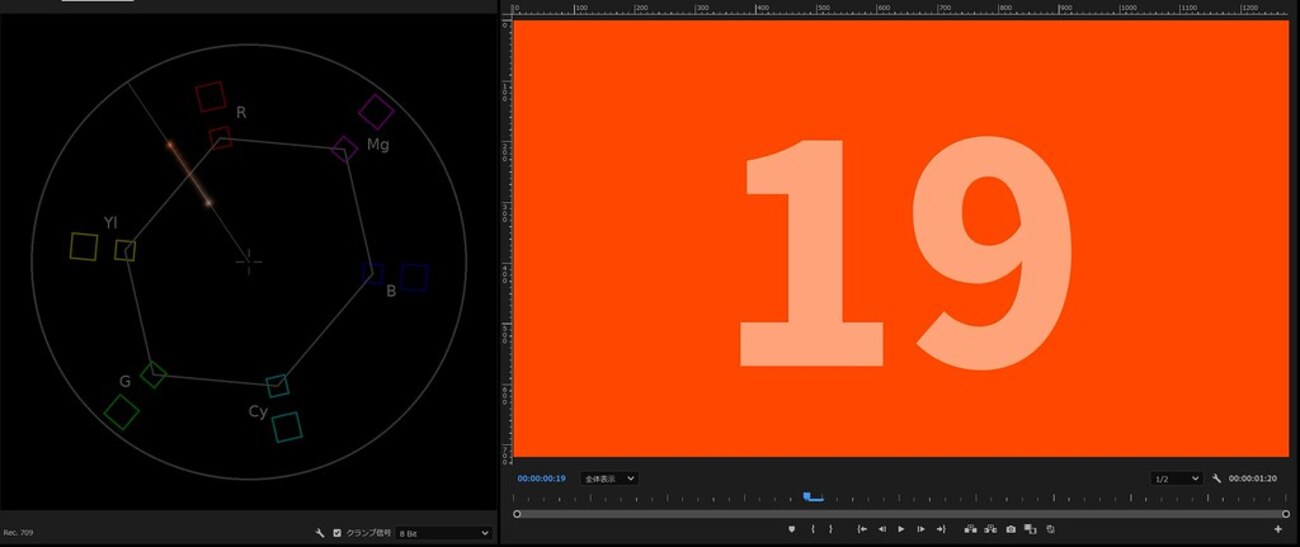The height and width of the screenshot is (547, 1300).
Task: Click the proxy toggle icon after comparison view
Action: coord(1050,529)
